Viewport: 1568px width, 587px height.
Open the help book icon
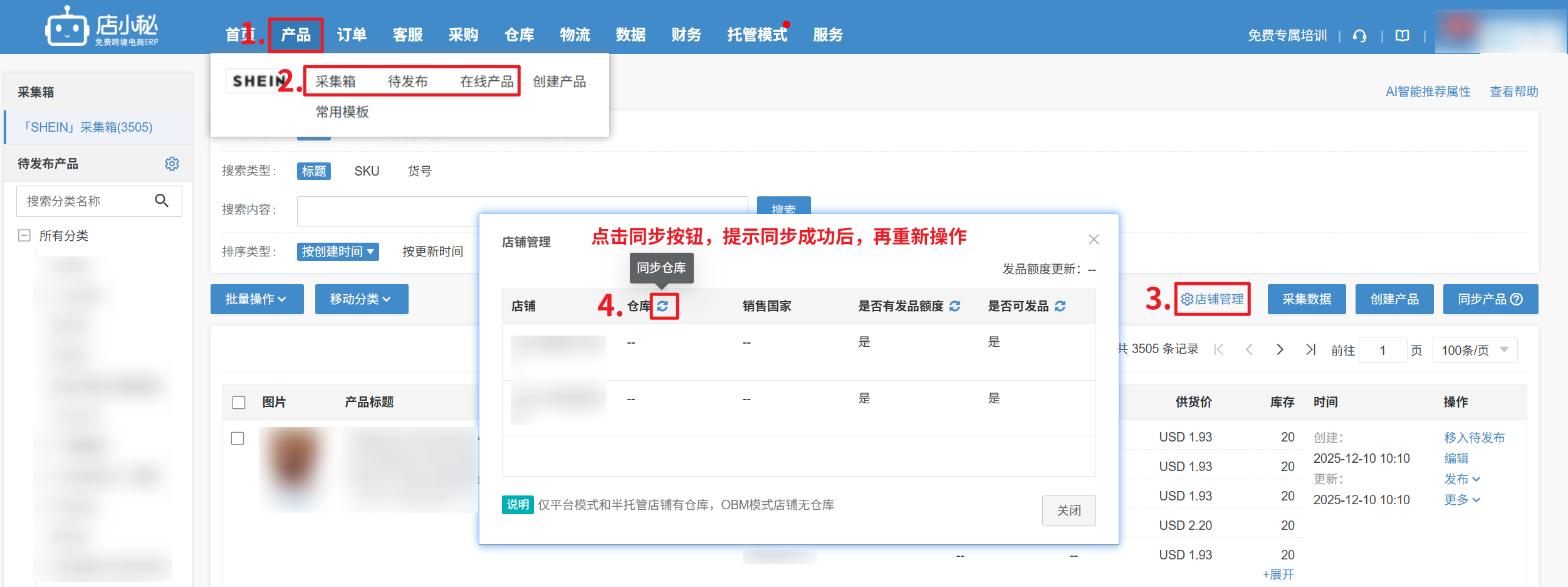pyautogui.click(x=1402, y=36)
